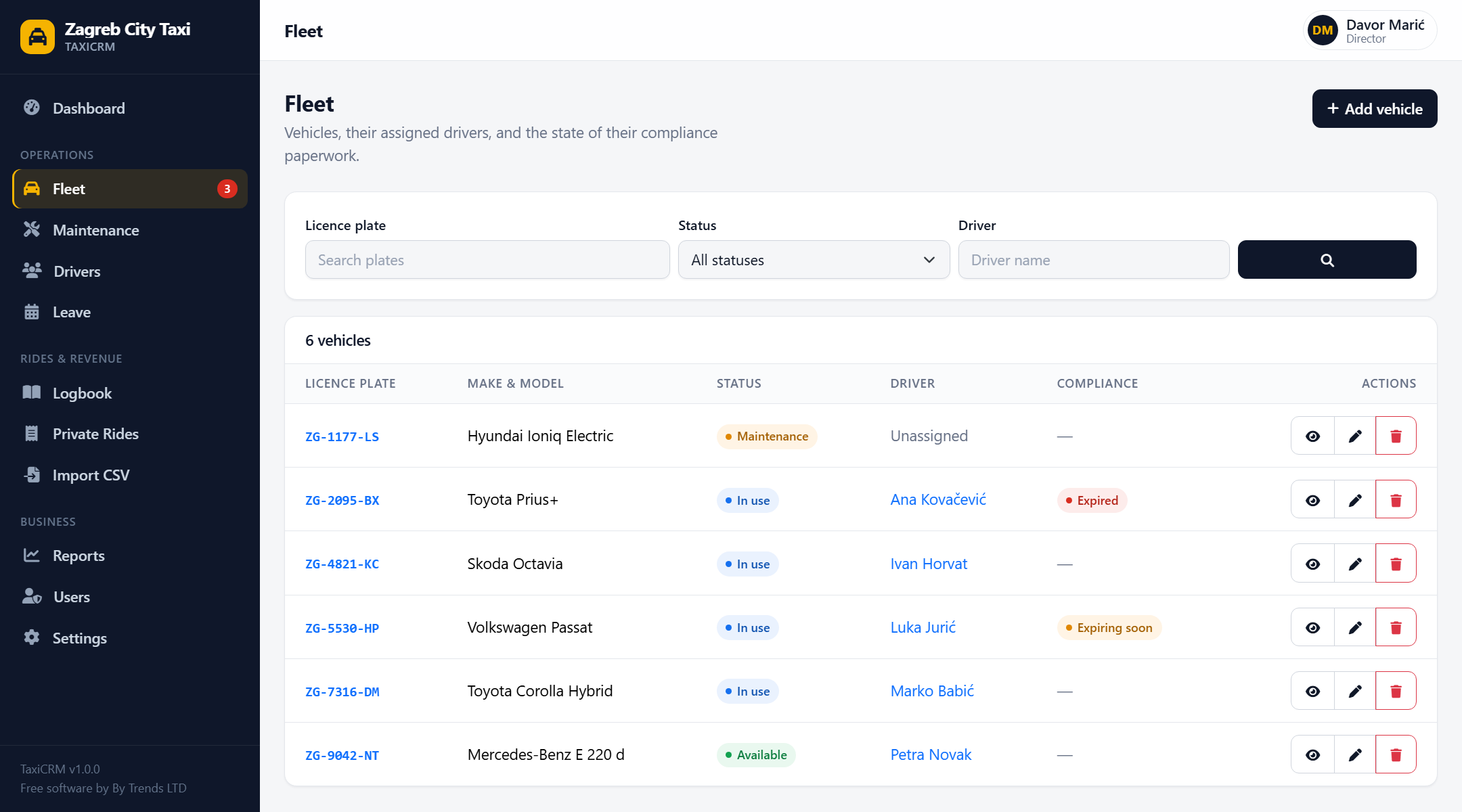Open Settings from the sidebar
The width and height of the screenshot is (1462, 812).
[130, 638]
